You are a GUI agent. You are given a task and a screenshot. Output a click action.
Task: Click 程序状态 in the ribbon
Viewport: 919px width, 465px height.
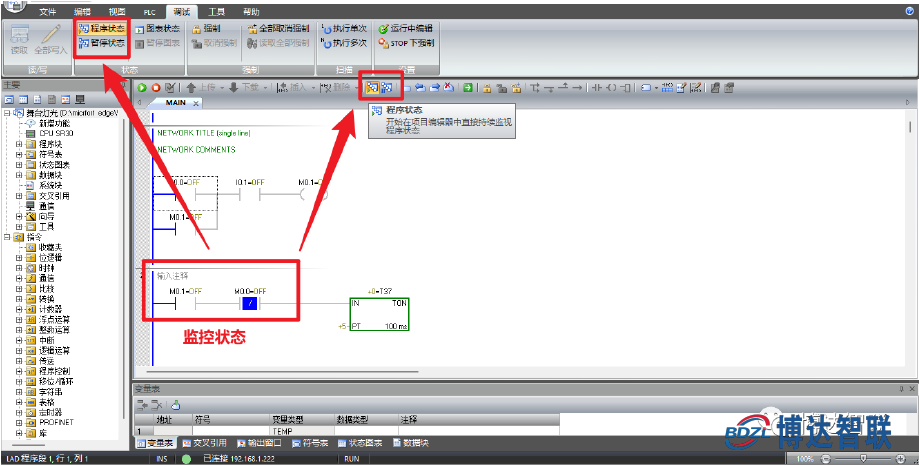102,28
